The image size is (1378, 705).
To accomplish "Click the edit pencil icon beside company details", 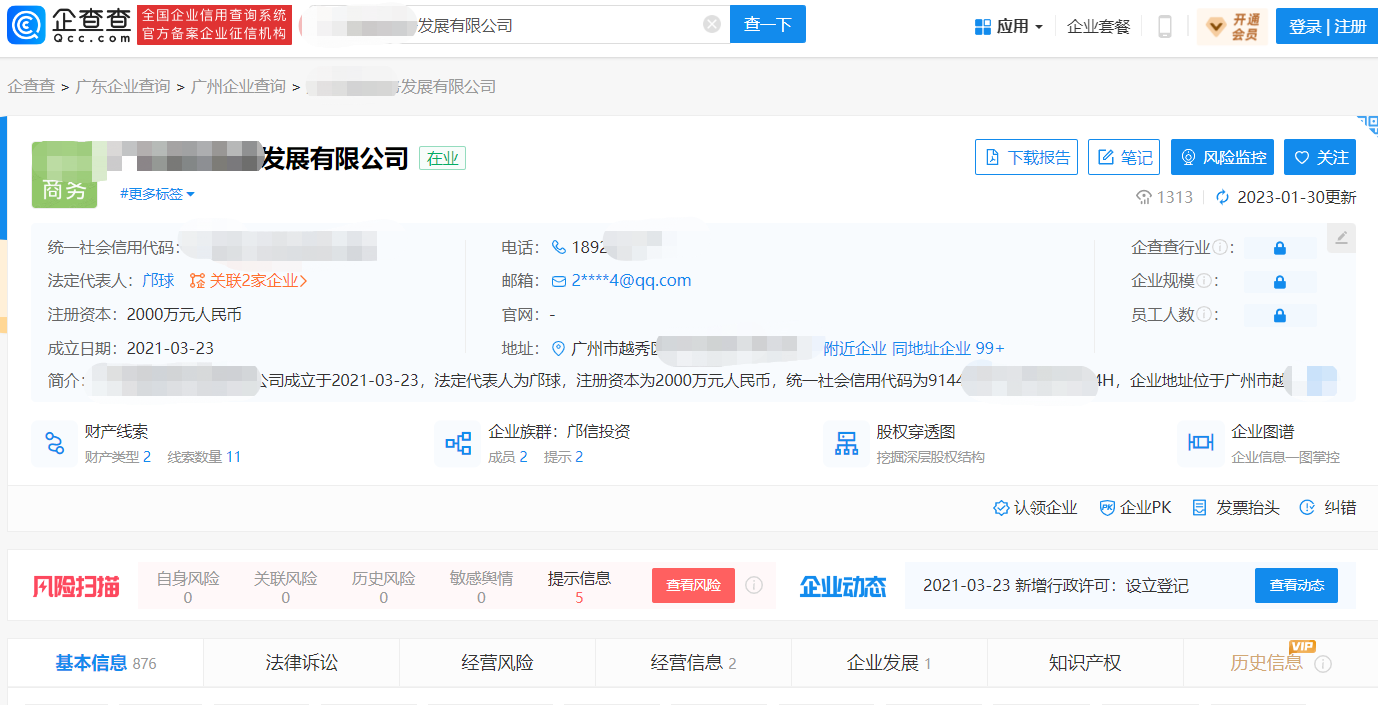I will pos(1341,238).
